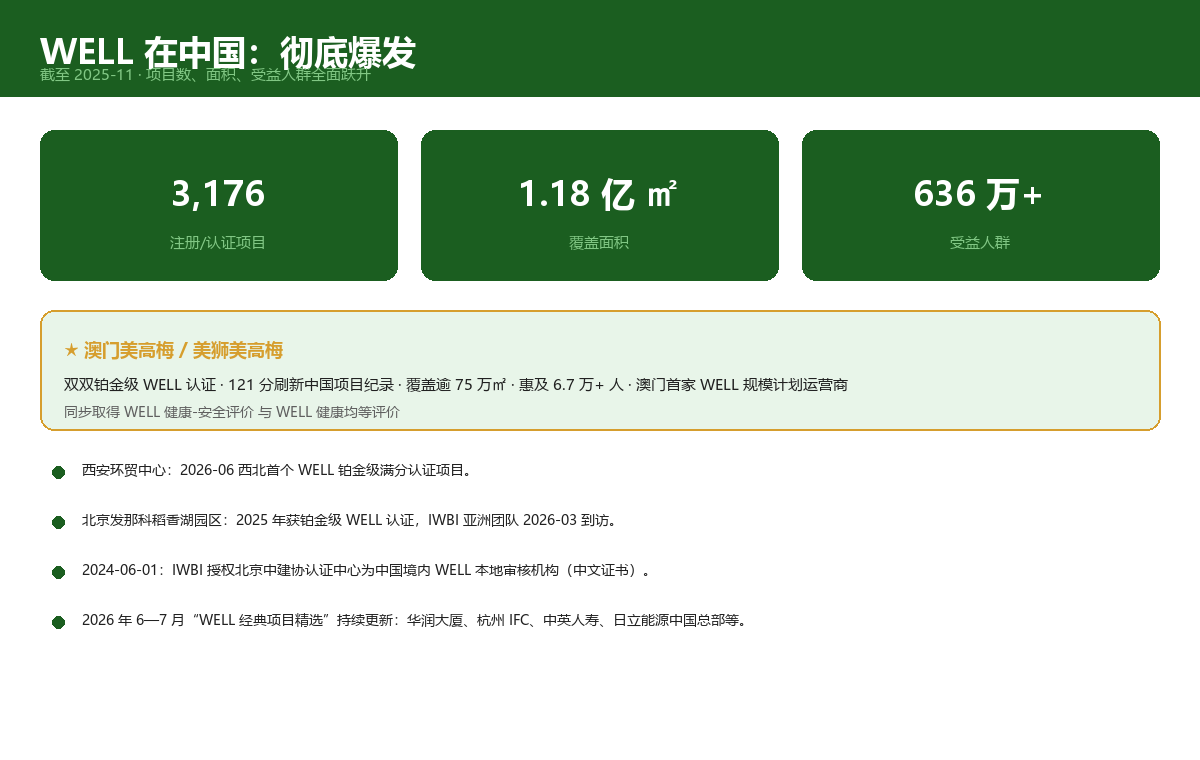Click the bullet dot beside 北京发那科稻香湖园区

58,522
